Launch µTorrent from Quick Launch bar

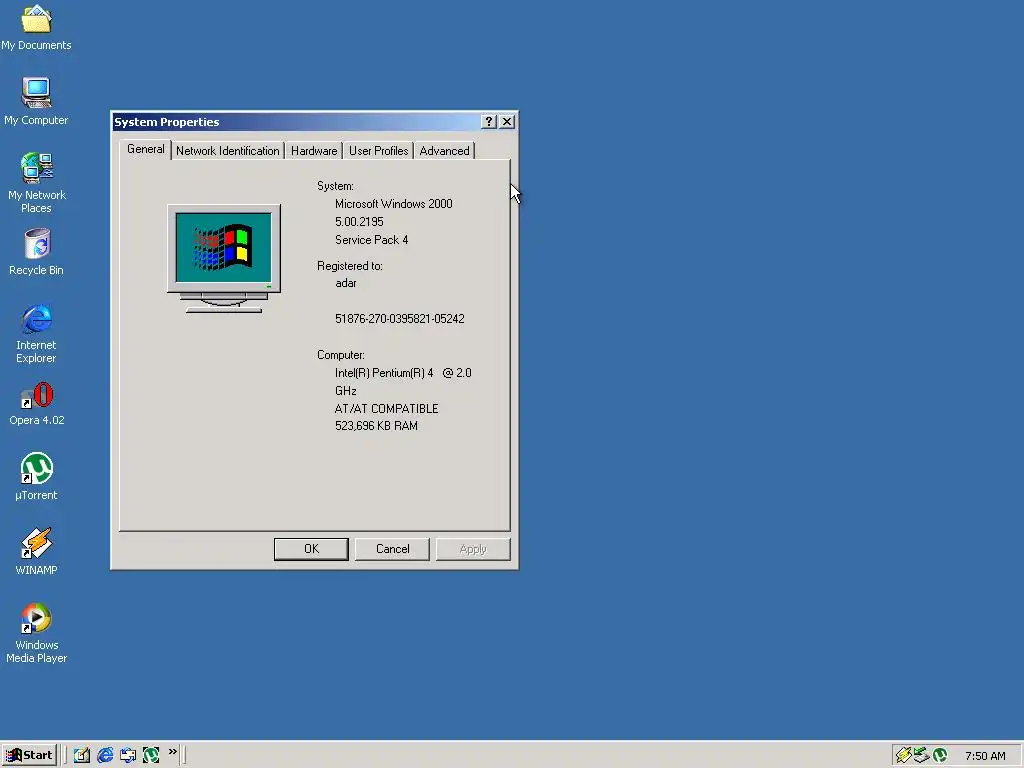pyautogui.click(x=151, y=755)
